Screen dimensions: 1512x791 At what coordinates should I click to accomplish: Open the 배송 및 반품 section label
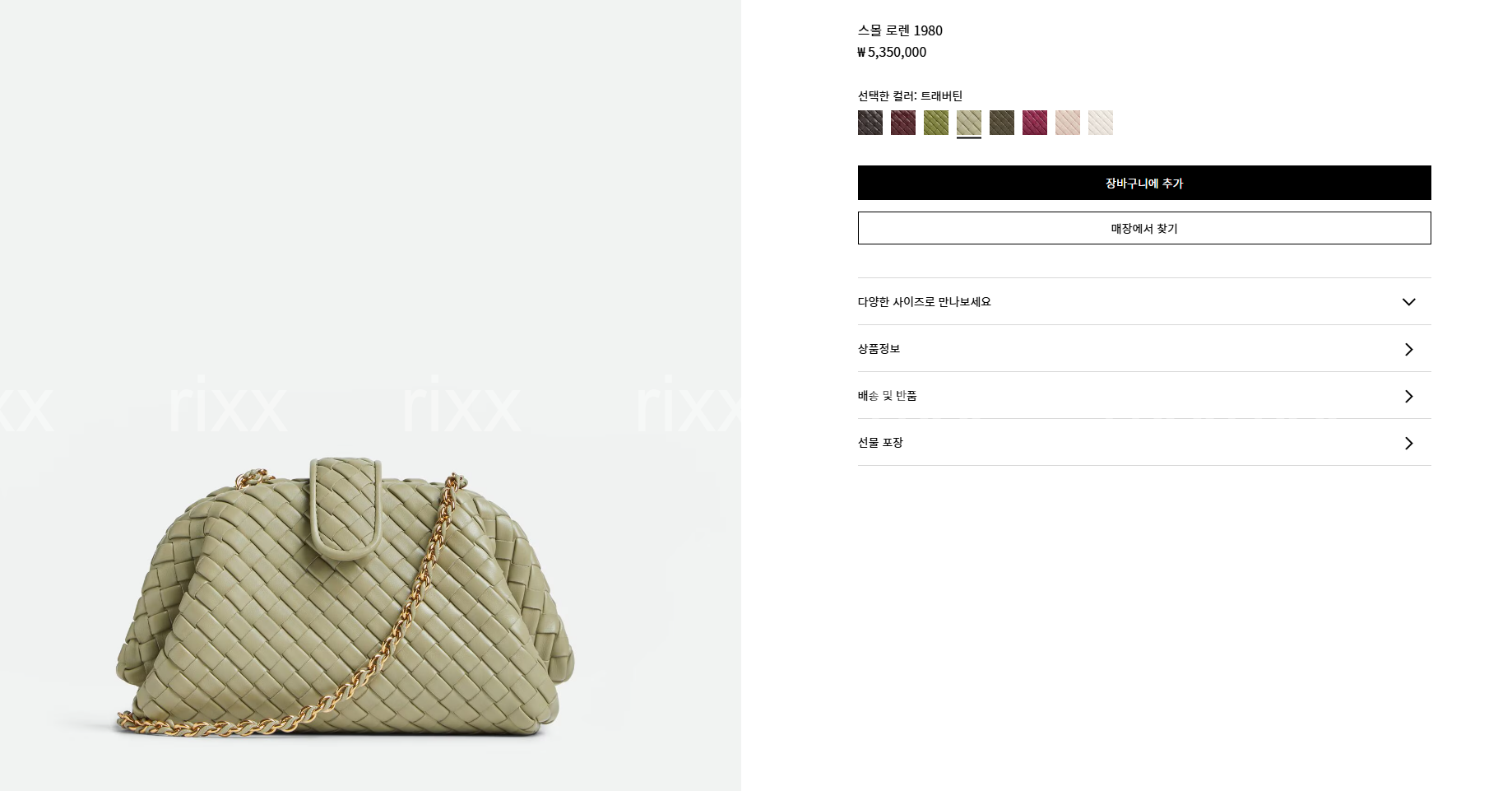coord(887,396)
